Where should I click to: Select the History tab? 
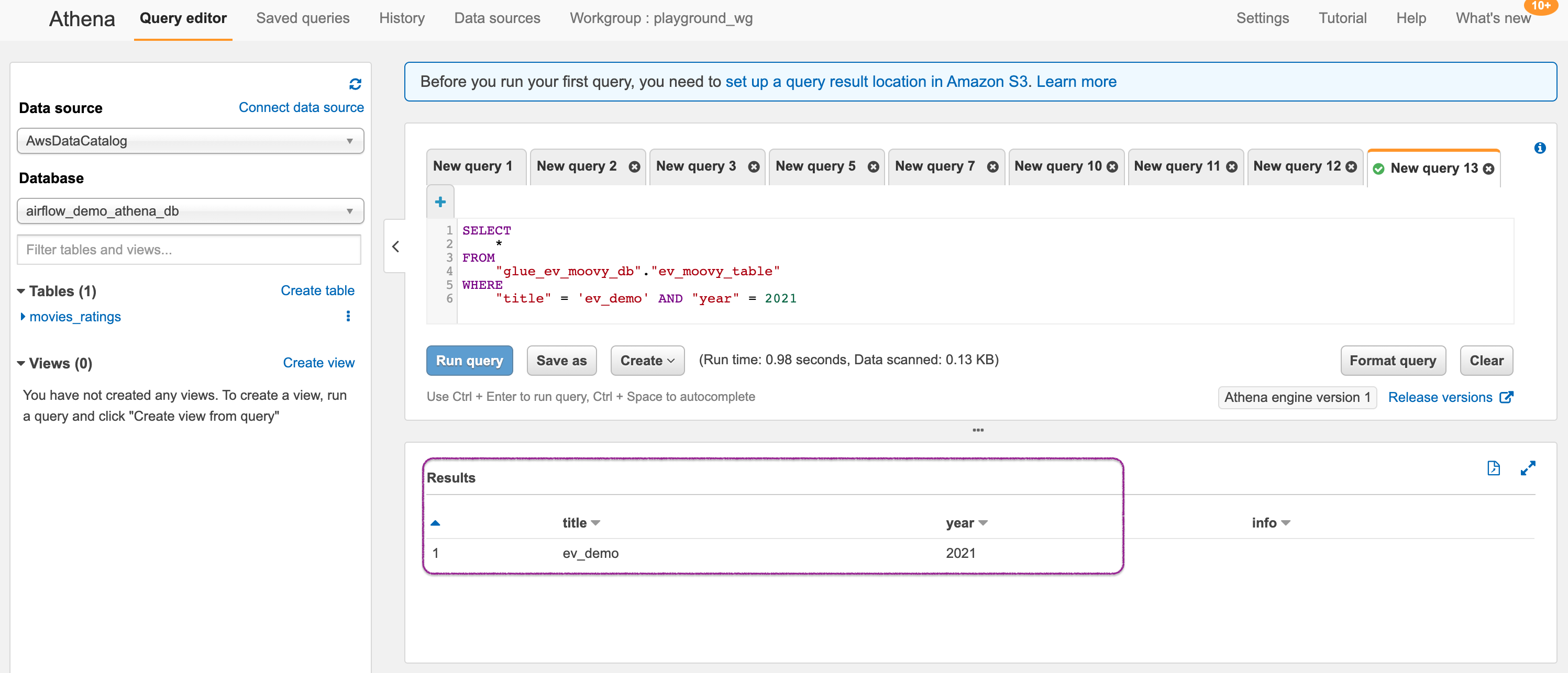pos(402,17)
